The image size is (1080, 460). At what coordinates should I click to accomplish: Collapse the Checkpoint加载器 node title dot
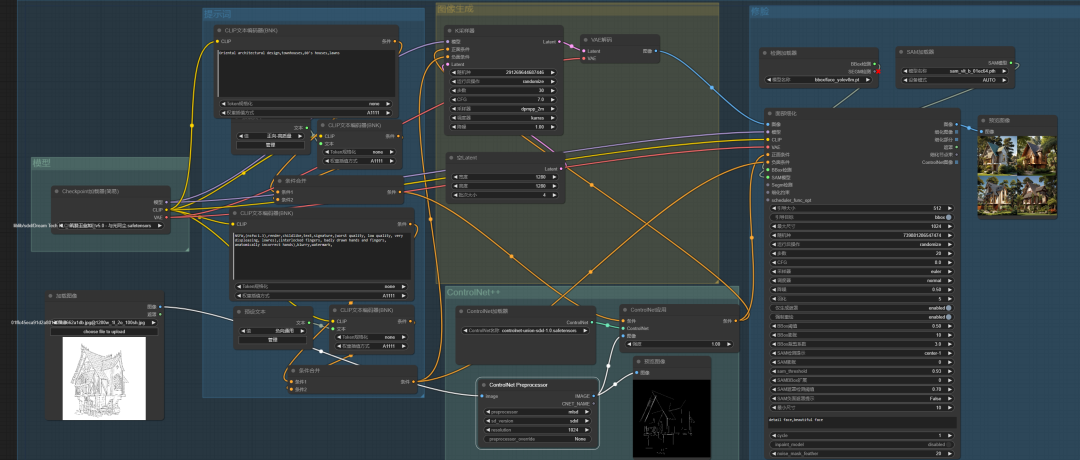(x=57, y=191)
